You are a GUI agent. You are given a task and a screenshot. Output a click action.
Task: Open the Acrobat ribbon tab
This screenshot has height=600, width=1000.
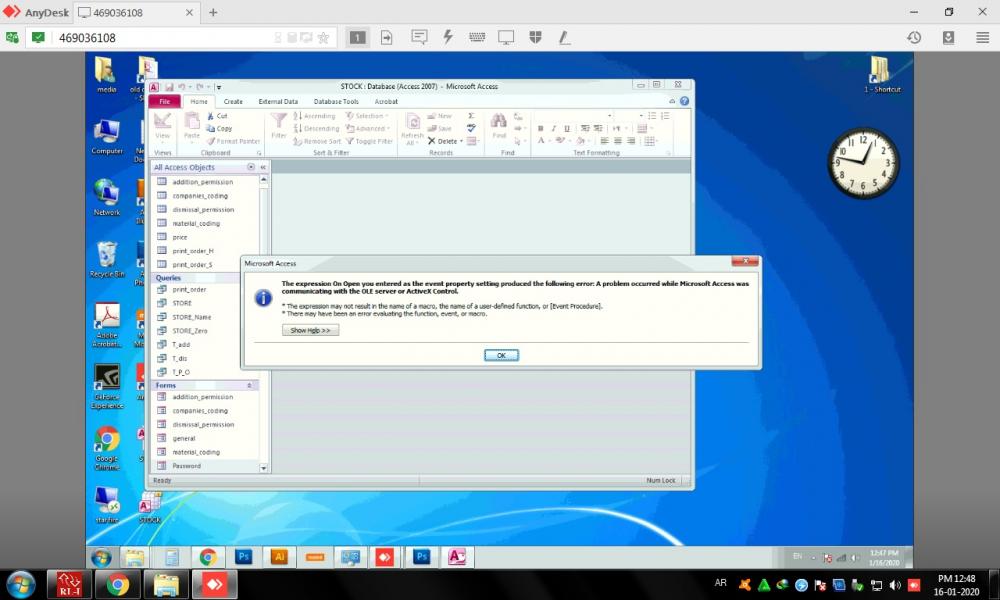[386, 101]
